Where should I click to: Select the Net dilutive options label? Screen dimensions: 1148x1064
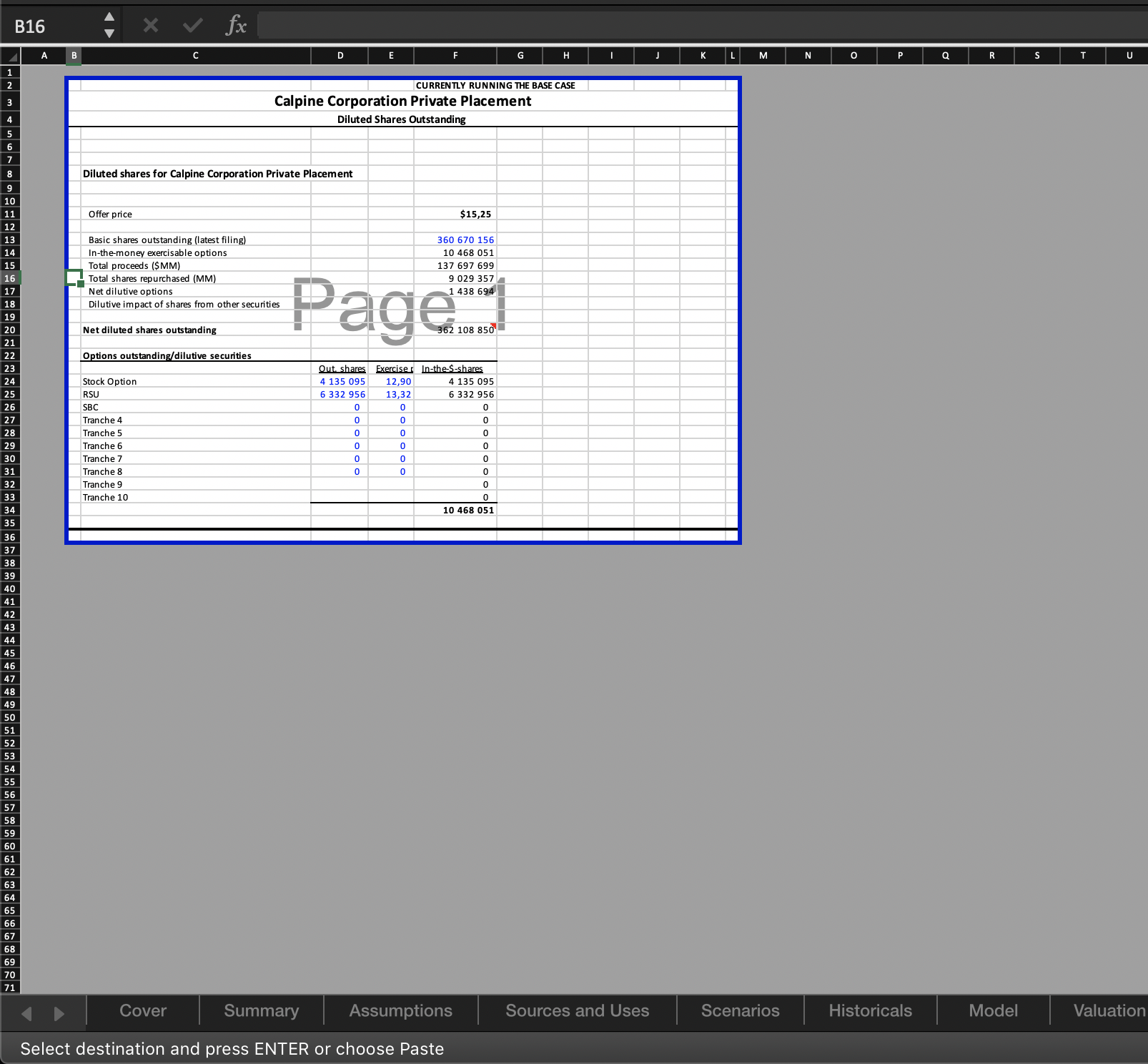click(x=130, y=291)
